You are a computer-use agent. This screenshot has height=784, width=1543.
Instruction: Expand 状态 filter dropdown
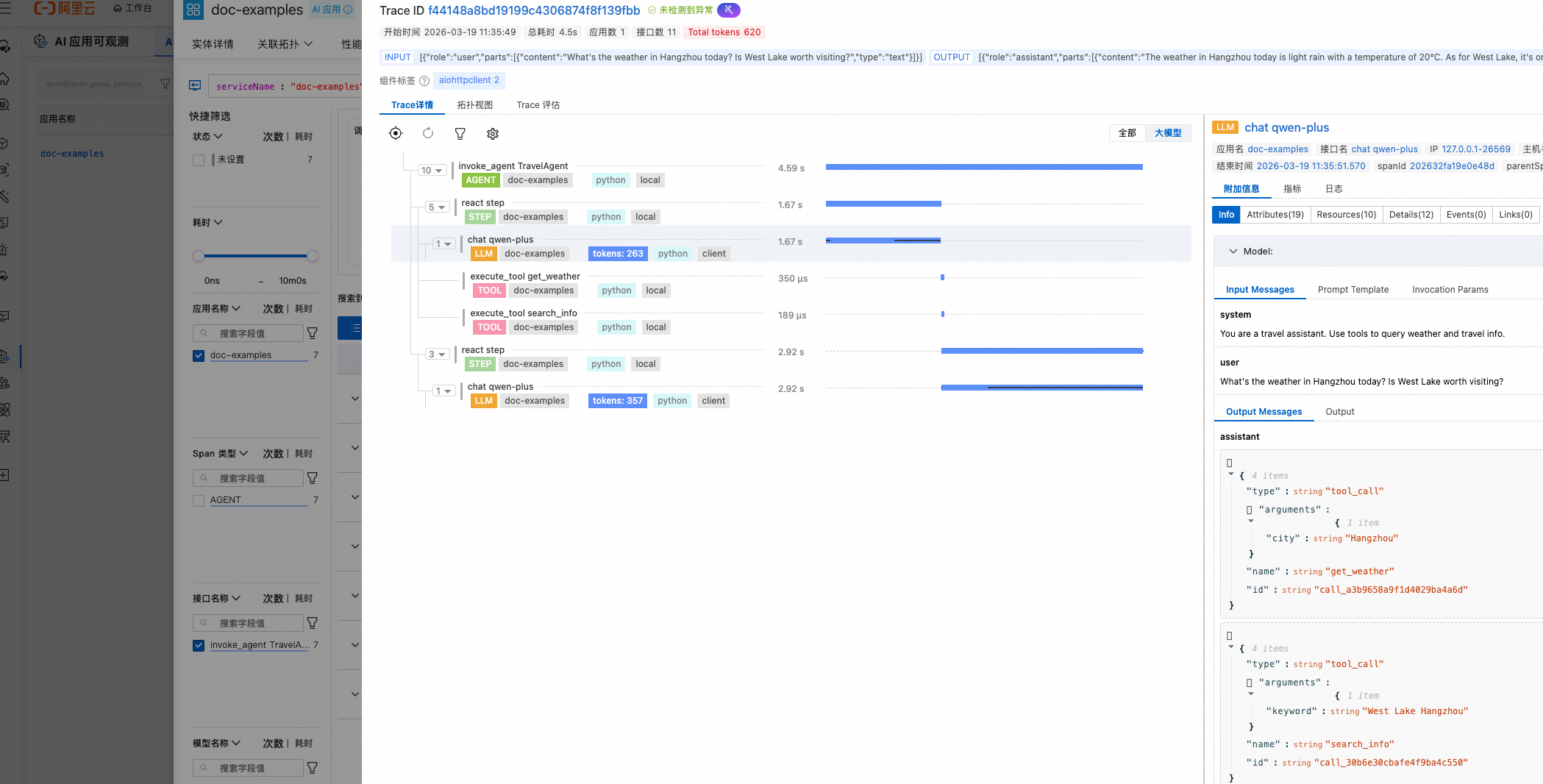coord(207,137)
